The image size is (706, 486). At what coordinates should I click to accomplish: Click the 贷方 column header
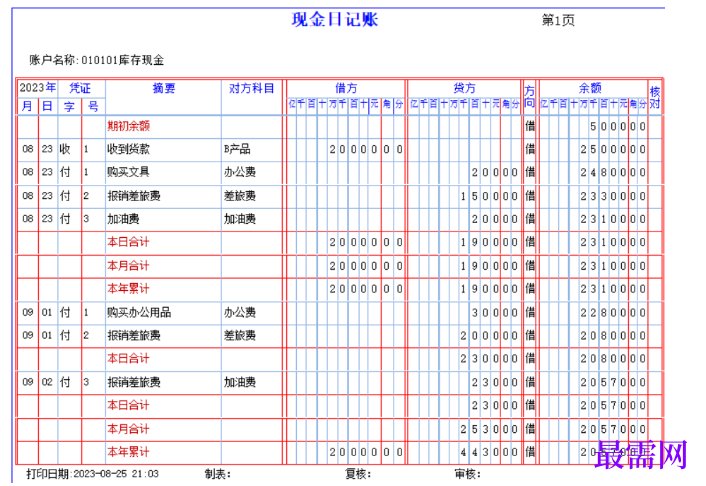(x=464, y=88)
